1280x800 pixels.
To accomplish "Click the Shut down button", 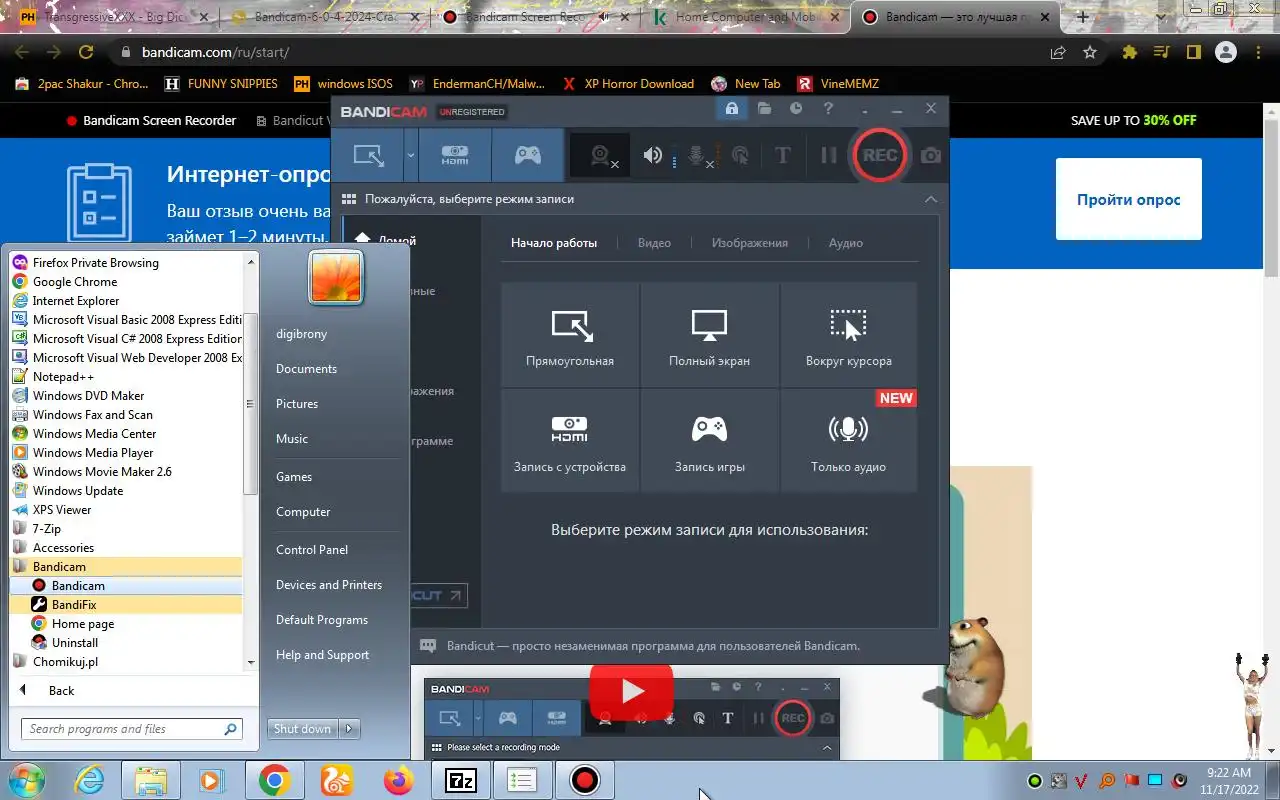I will click(x=303, y=729).
